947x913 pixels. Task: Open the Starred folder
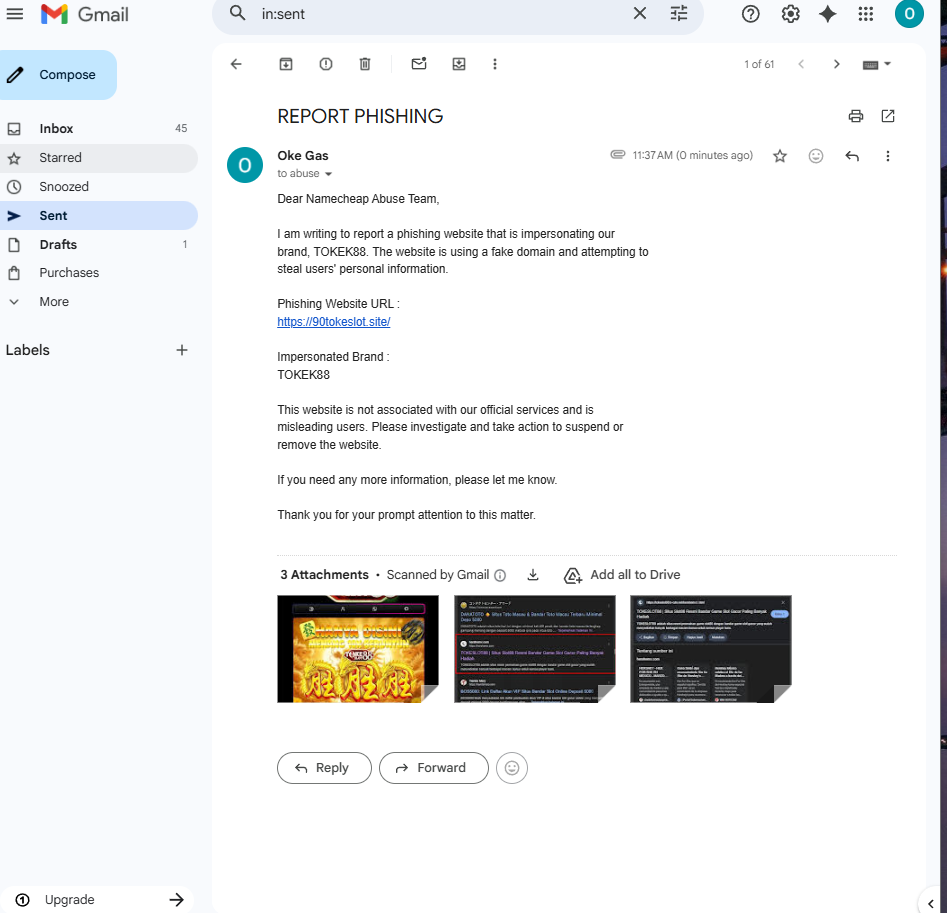98,158
